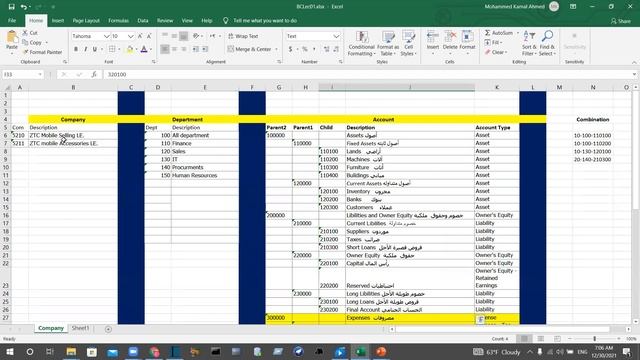Click the Orientation icon
This screenshot has height=360, width=640.
click(196, 36)
